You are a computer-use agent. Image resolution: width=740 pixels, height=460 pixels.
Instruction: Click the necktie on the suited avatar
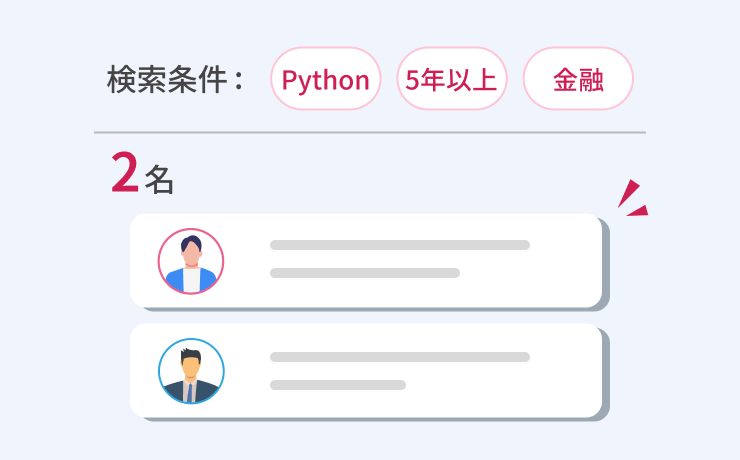coord(190,391)
